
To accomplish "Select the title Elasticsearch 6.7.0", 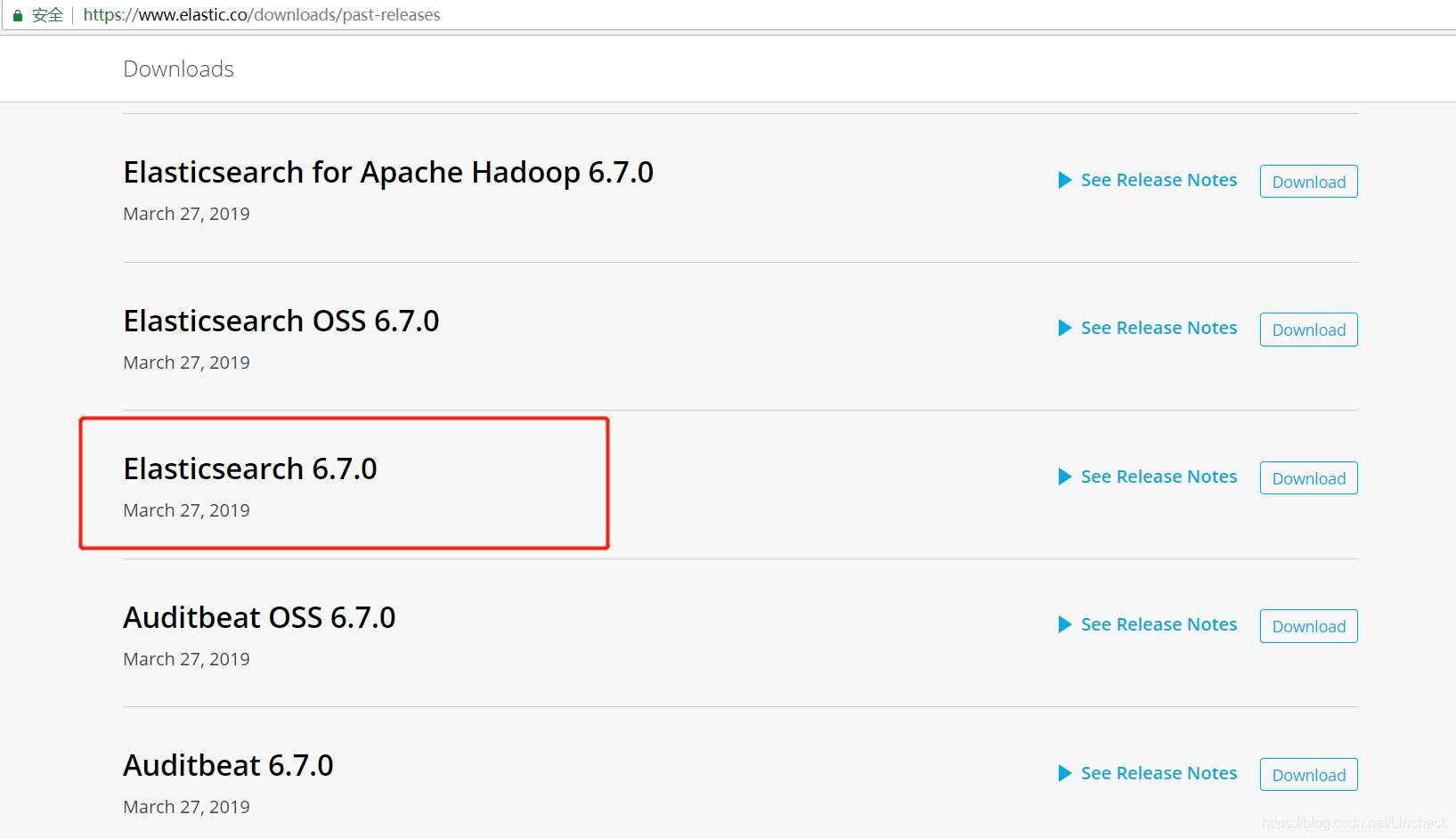I will coord(250,468).
